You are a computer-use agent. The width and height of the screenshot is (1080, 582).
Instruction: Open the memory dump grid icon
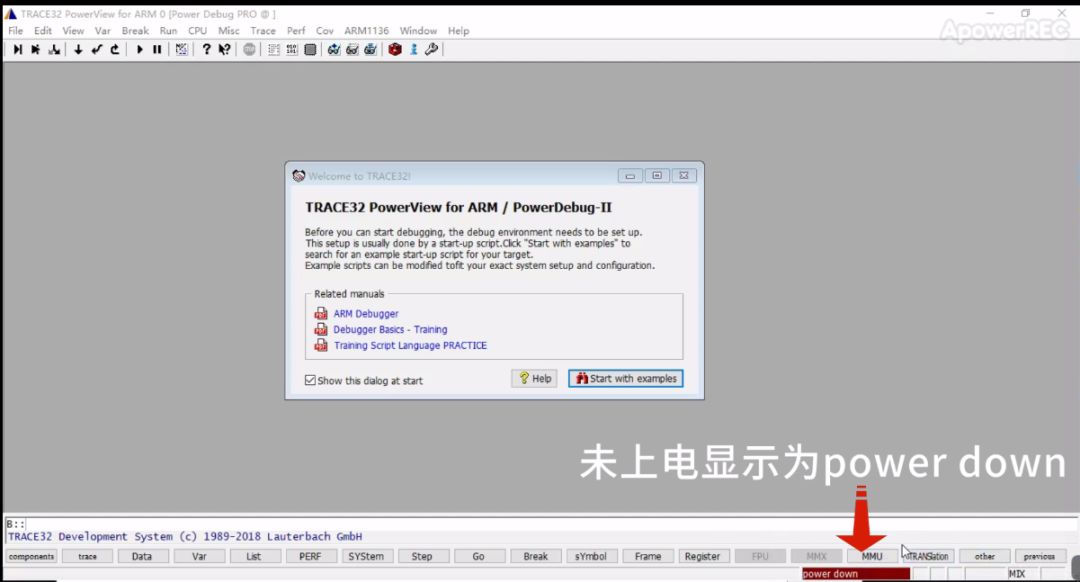pos(292,49)
